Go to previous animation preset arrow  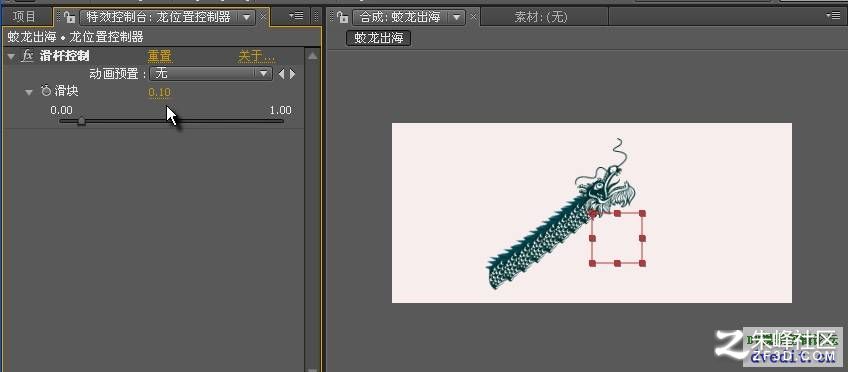(281, 74)
